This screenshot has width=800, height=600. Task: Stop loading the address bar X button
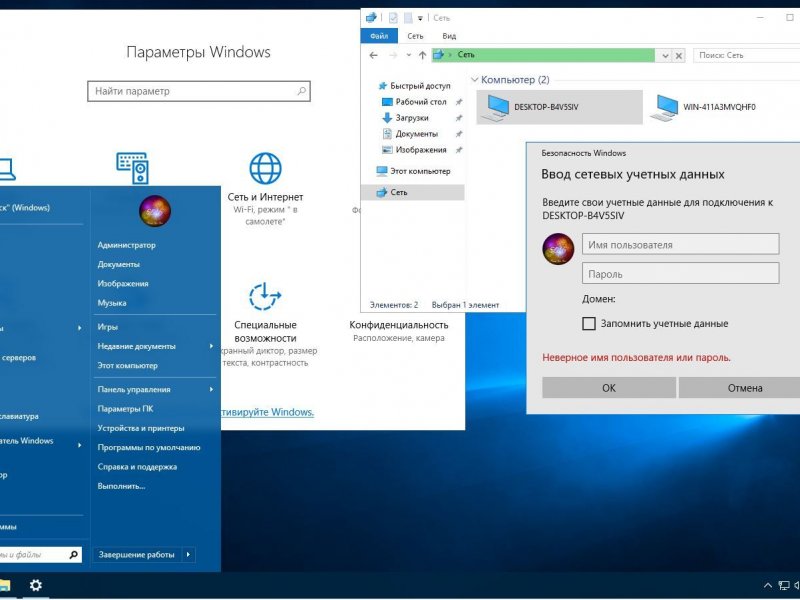[679, 56]
